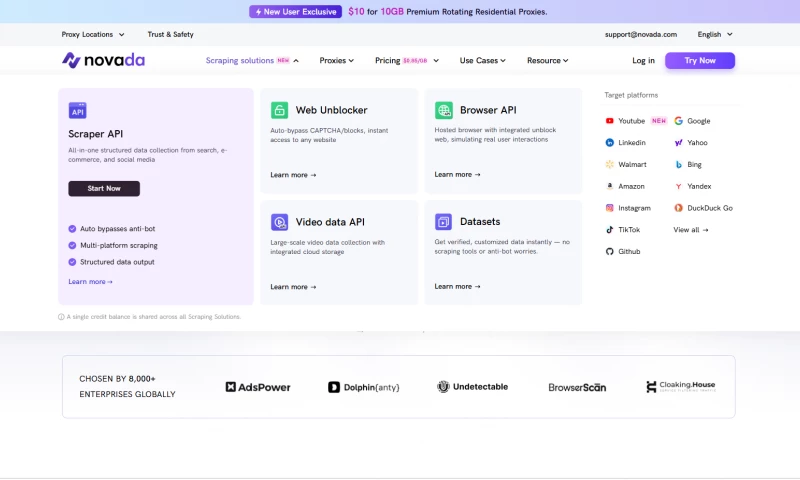Click the Amazon platform icon
The image size is (800, 480).
(x=609, y=186)
